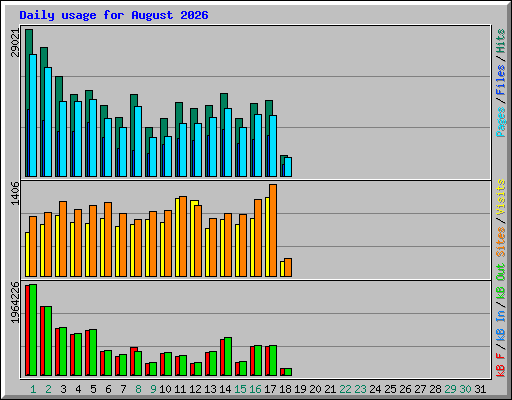Viewport: 512px width, 400px height.
Task: Click day 7 on the x-axis
Action: coord(123,389)
